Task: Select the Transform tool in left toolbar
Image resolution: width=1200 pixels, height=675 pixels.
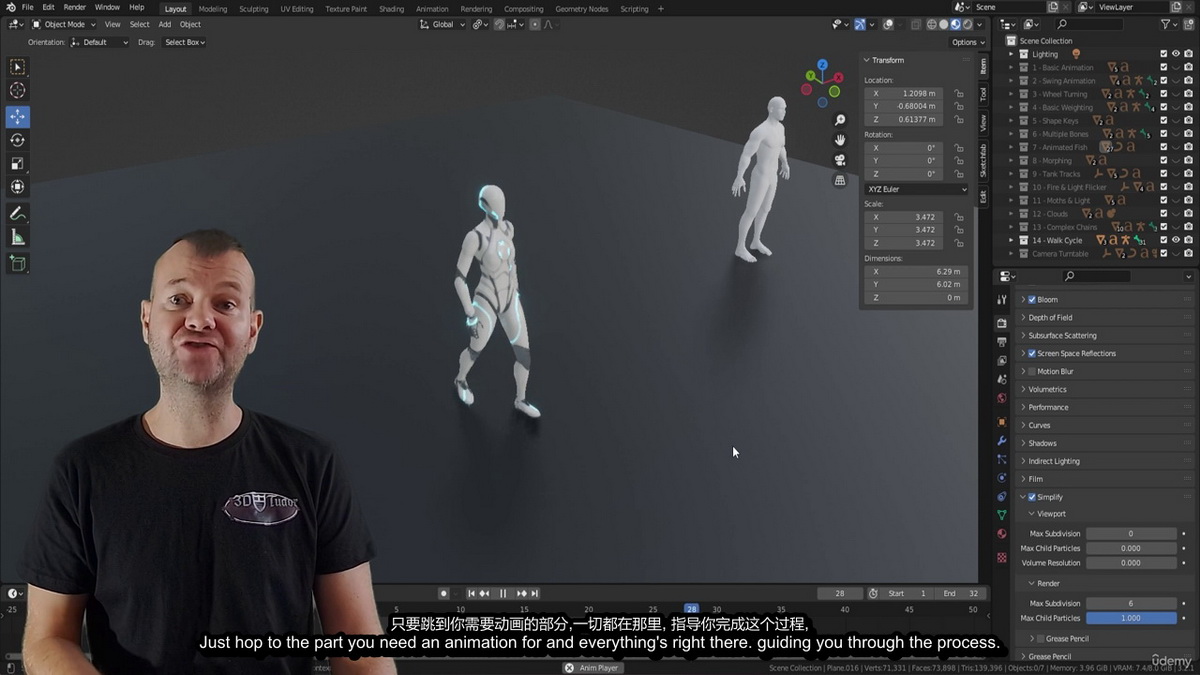Action: click(x=18, y=187)
